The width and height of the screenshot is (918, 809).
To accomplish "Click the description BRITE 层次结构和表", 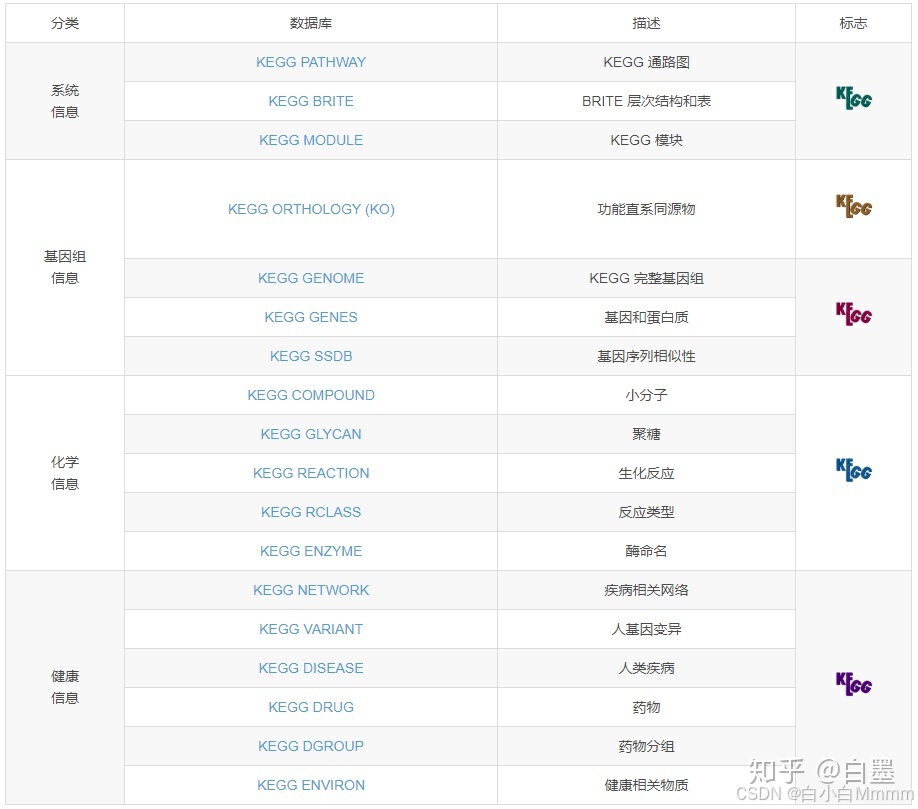I will point(646,101).
